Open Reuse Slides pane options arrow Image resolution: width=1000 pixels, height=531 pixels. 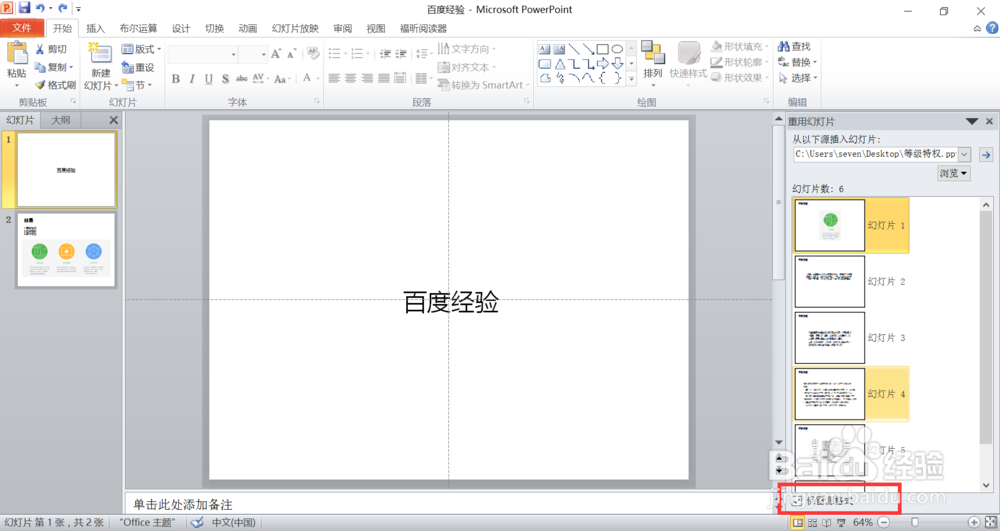click(x=972, y=121)
